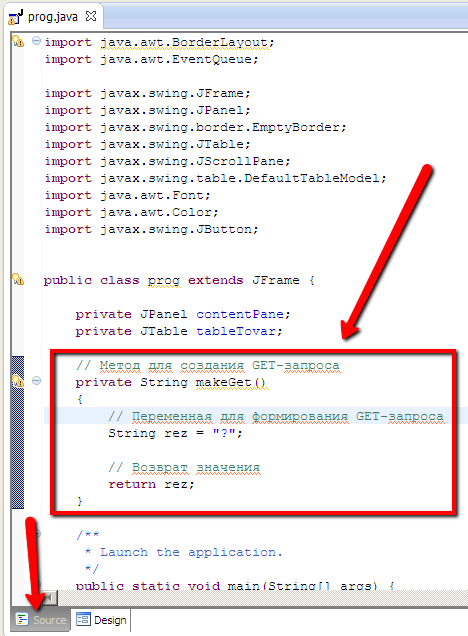468x636 pixels.
Task: Click the line 'import javax.swing.JPanel;'
Action: 148,111
